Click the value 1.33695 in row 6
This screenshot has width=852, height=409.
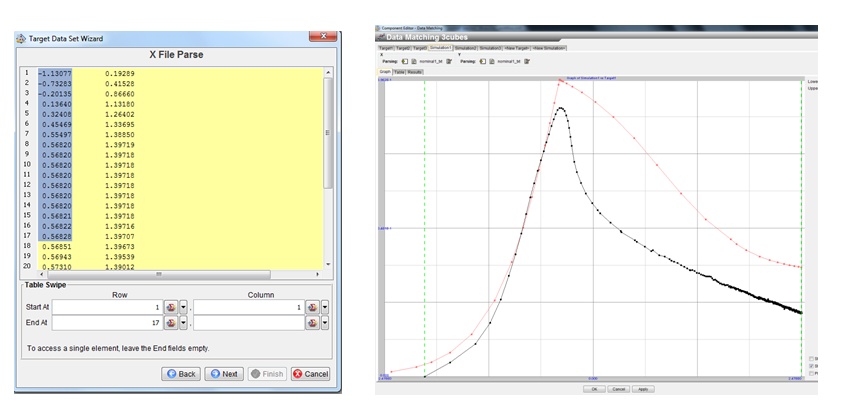[x=120, y=124]
